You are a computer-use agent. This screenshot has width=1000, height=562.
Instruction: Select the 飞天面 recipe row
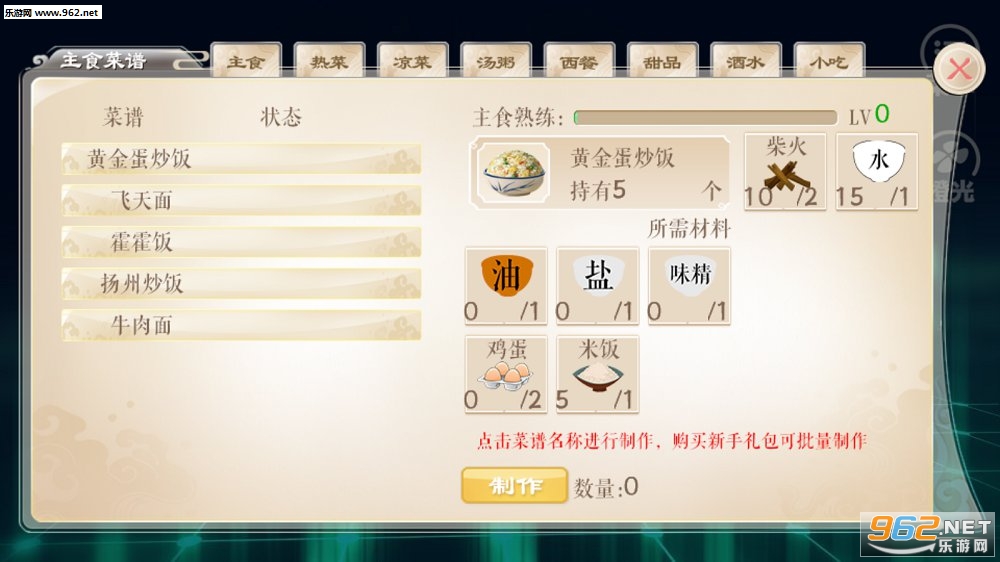tap(241, 200)
